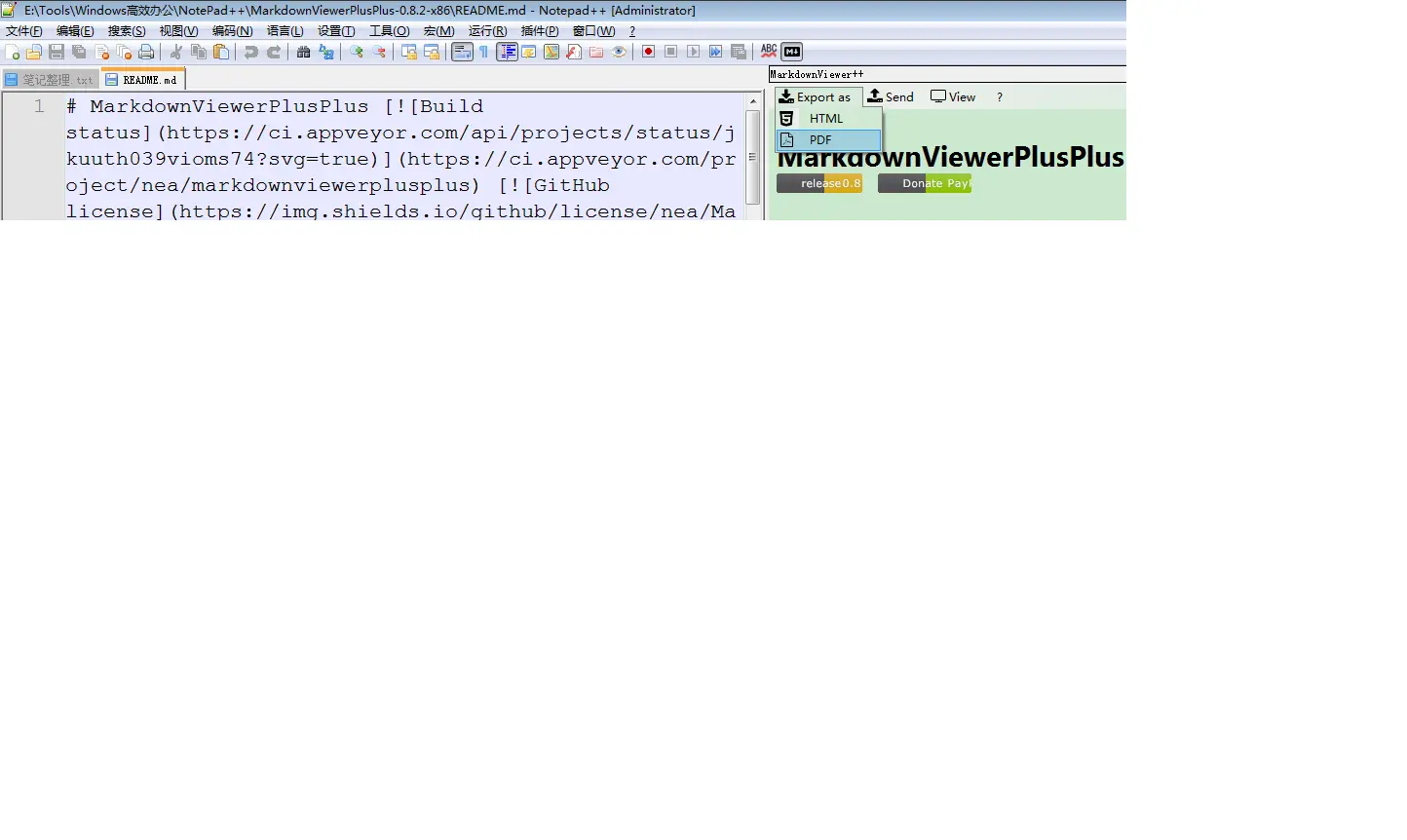
Task: Open the ? help menu in menu bar
Action: pyautogui.click(x=631, y=31)
